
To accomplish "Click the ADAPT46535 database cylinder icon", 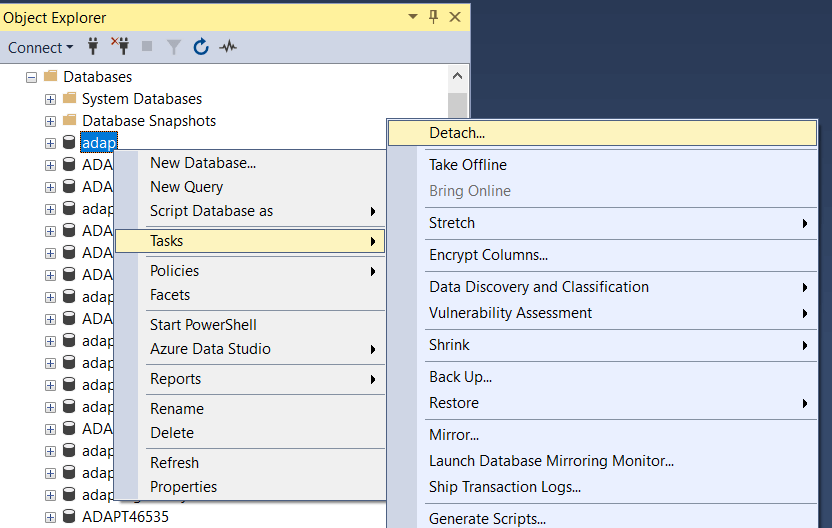I will click(69, 517).
